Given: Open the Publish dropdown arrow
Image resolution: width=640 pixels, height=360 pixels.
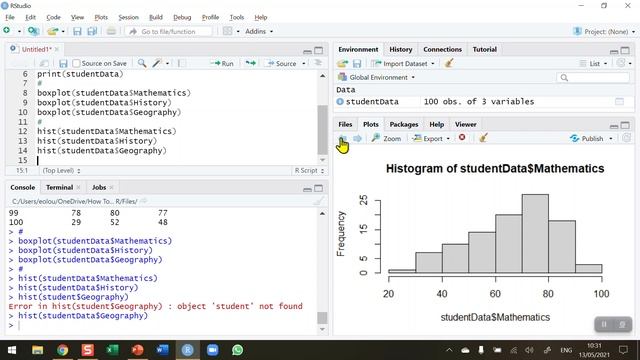Looking at the screenshot, I should click(x=611, y=138).
